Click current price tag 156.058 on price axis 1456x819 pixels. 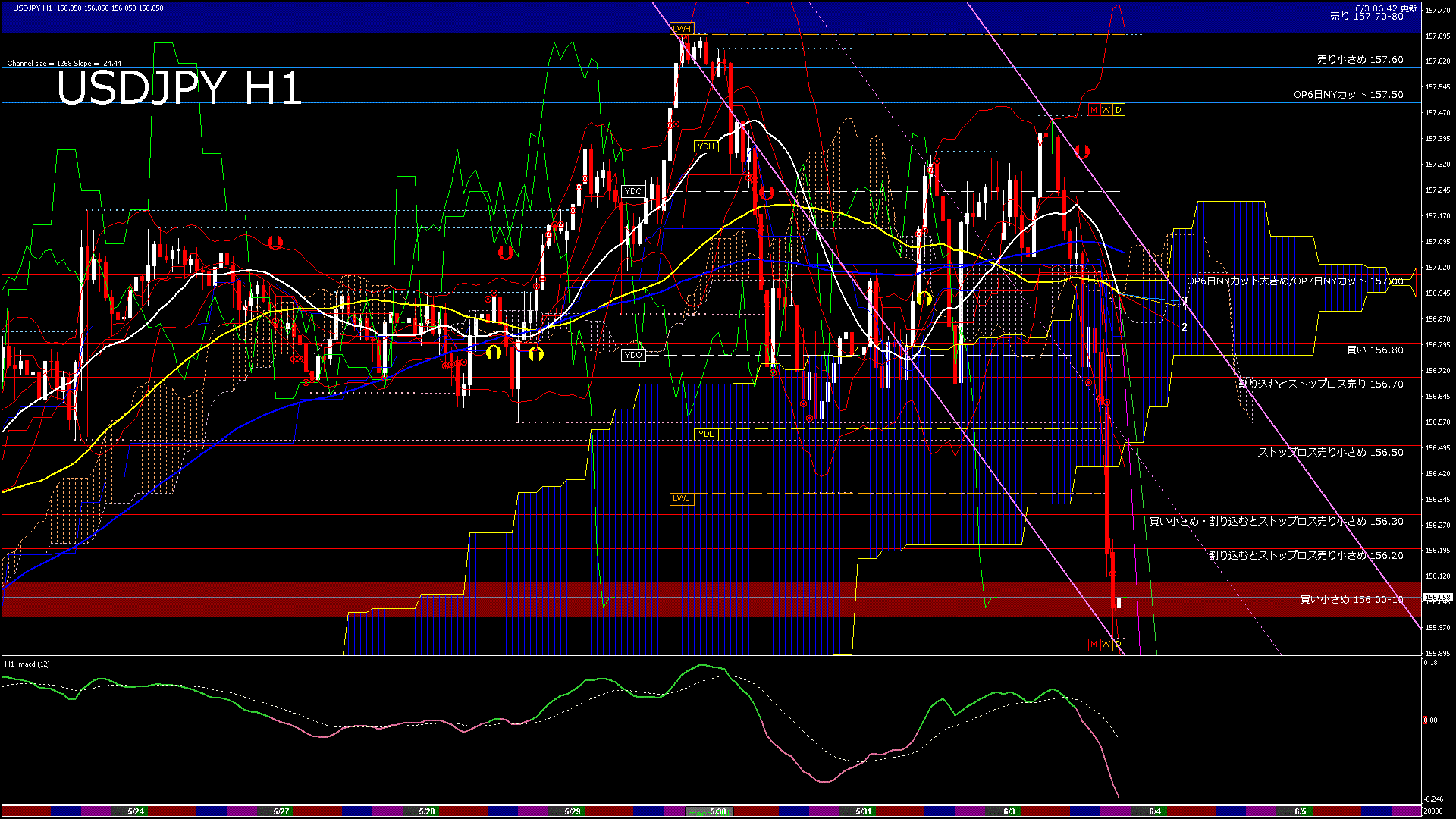coord(1437,598)
